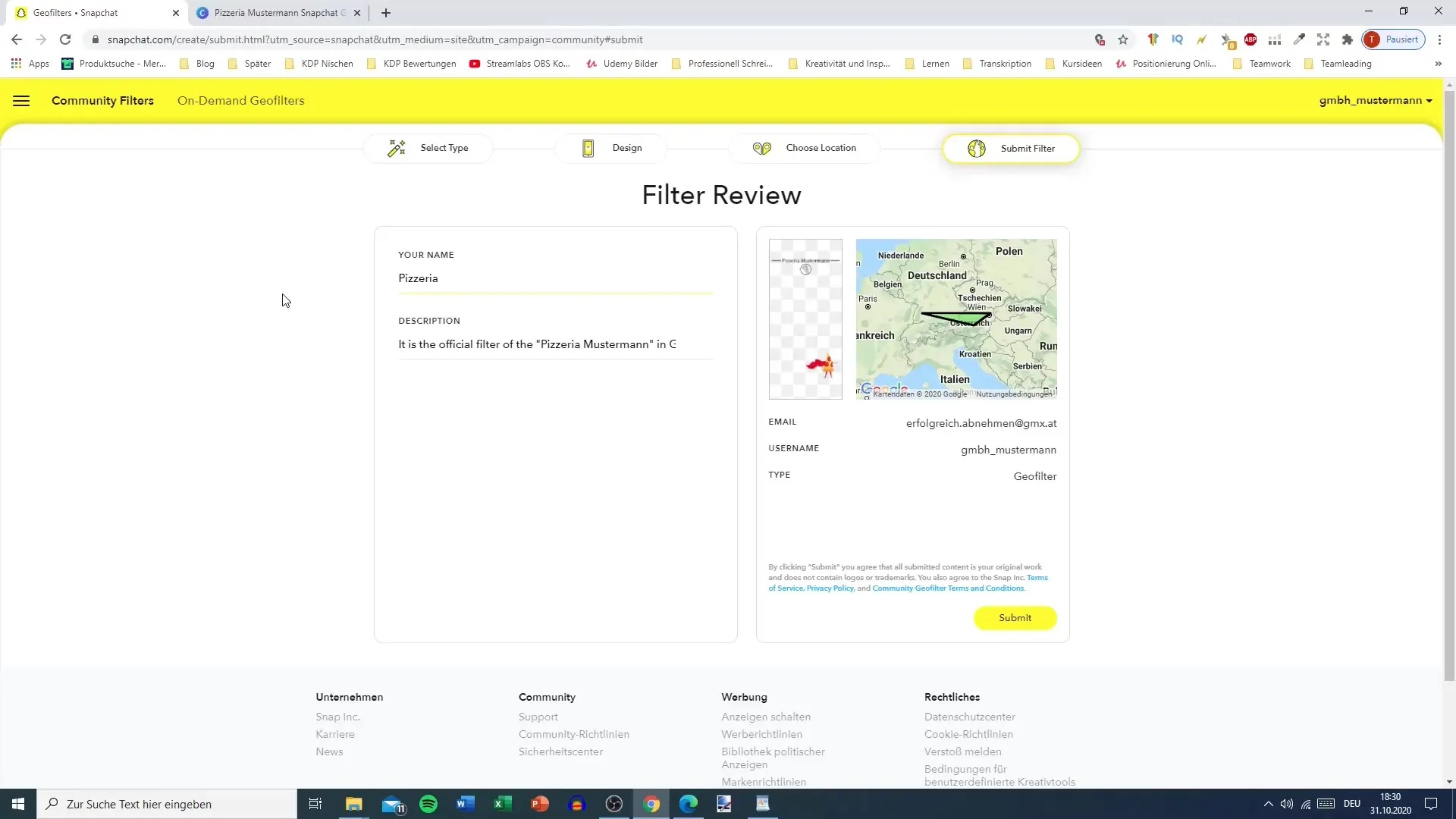Open PowerPoint from the taskbar

[x=539, y=804]
